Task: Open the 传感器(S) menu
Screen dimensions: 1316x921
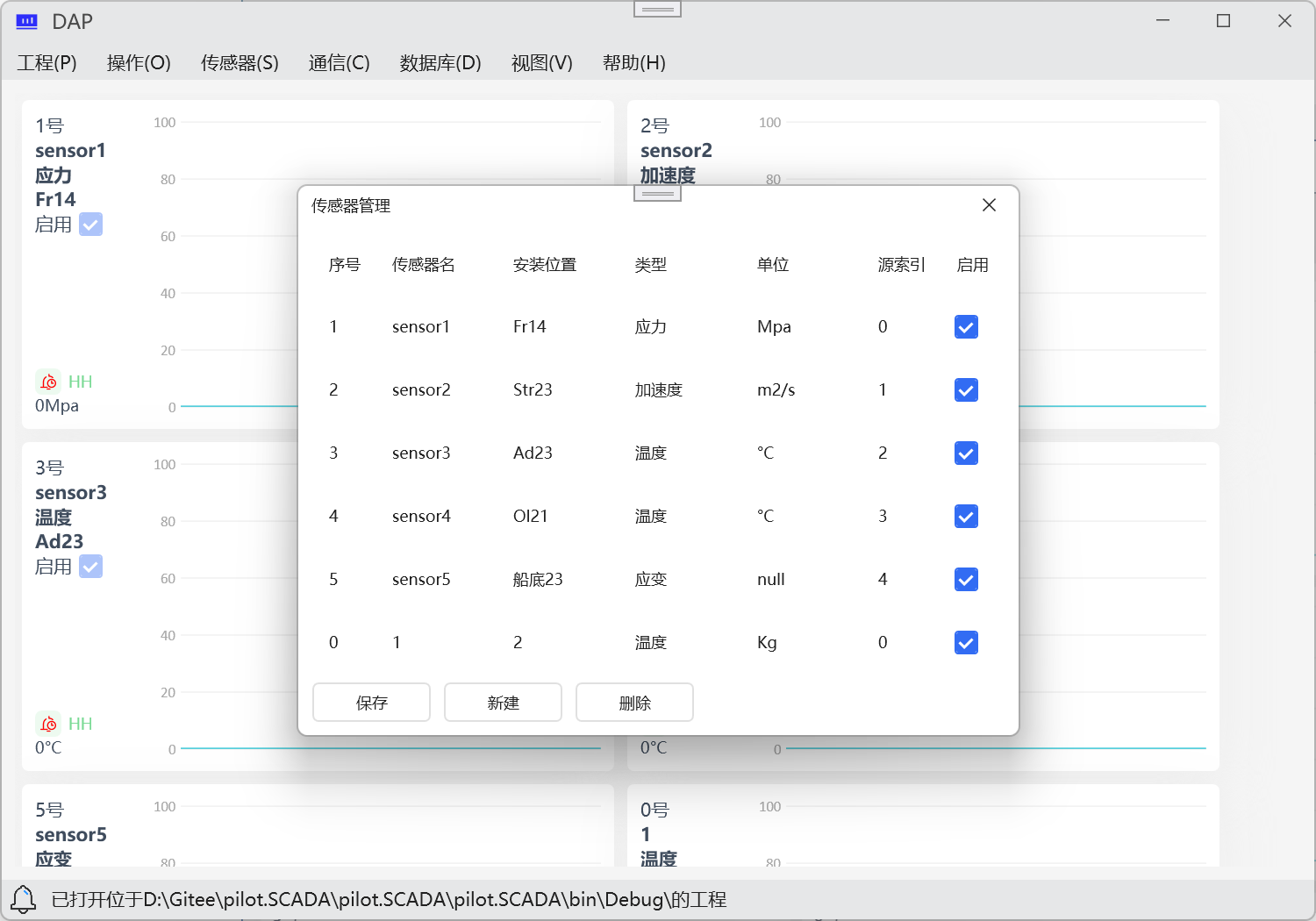Action: pyautogui.click(x=240, y=62)
